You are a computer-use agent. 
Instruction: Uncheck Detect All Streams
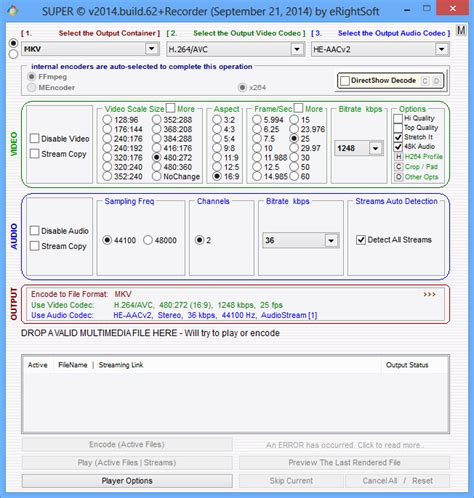(x=361, y=240)
